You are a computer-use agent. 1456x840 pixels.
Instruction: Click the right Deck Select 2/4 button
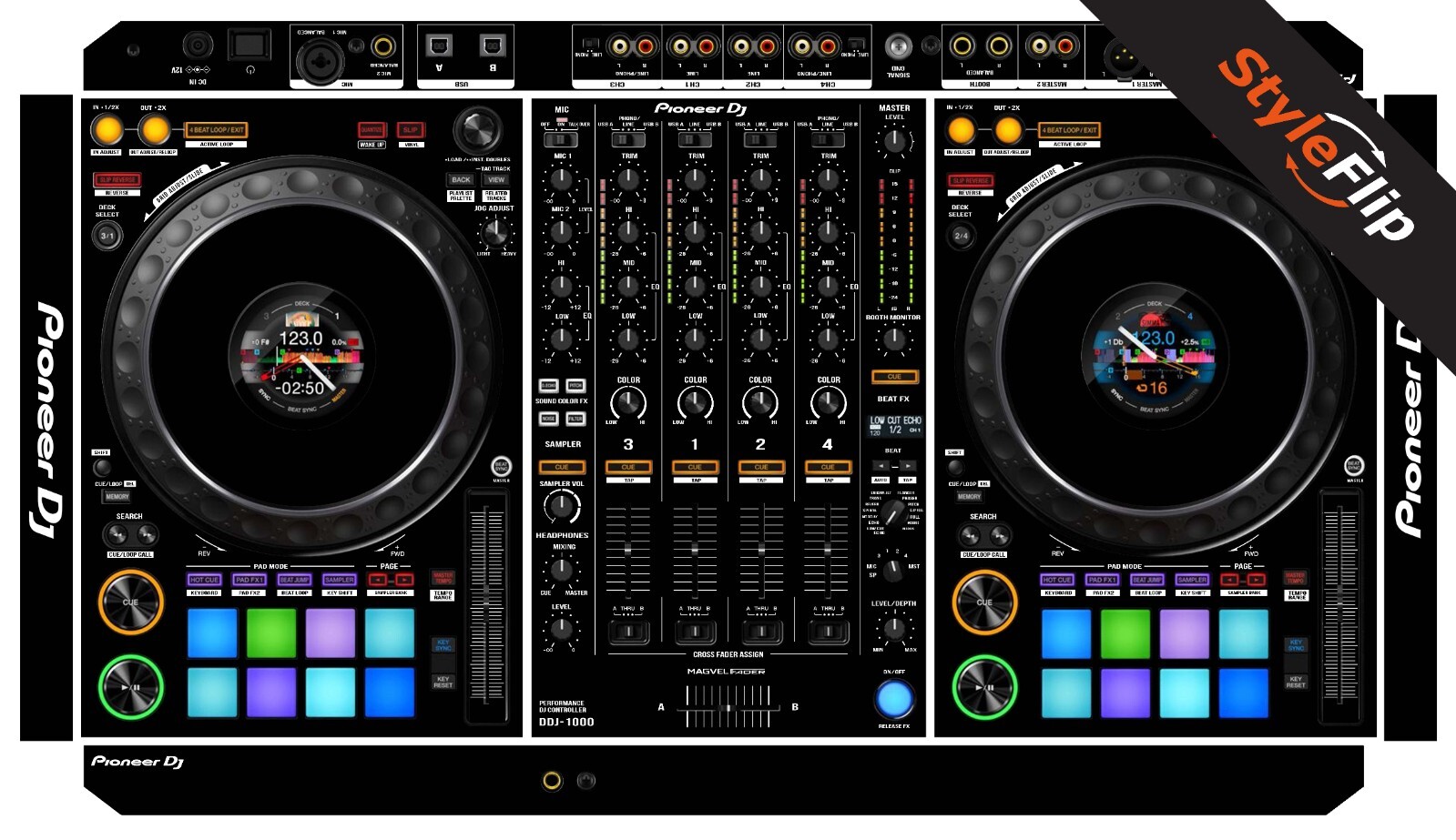(x=961, y=236)
